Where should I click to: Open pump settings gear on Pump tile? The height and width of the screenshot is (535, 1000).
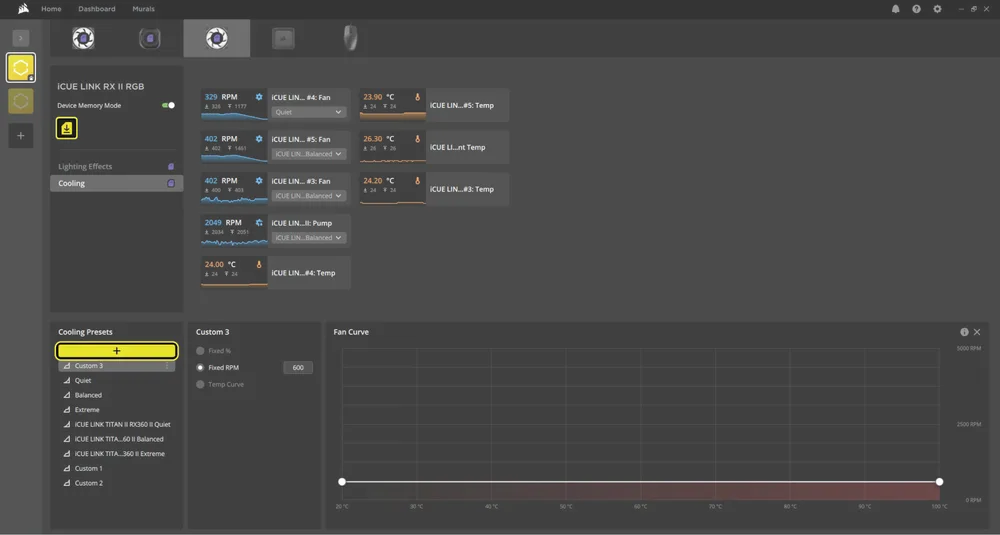259,223
